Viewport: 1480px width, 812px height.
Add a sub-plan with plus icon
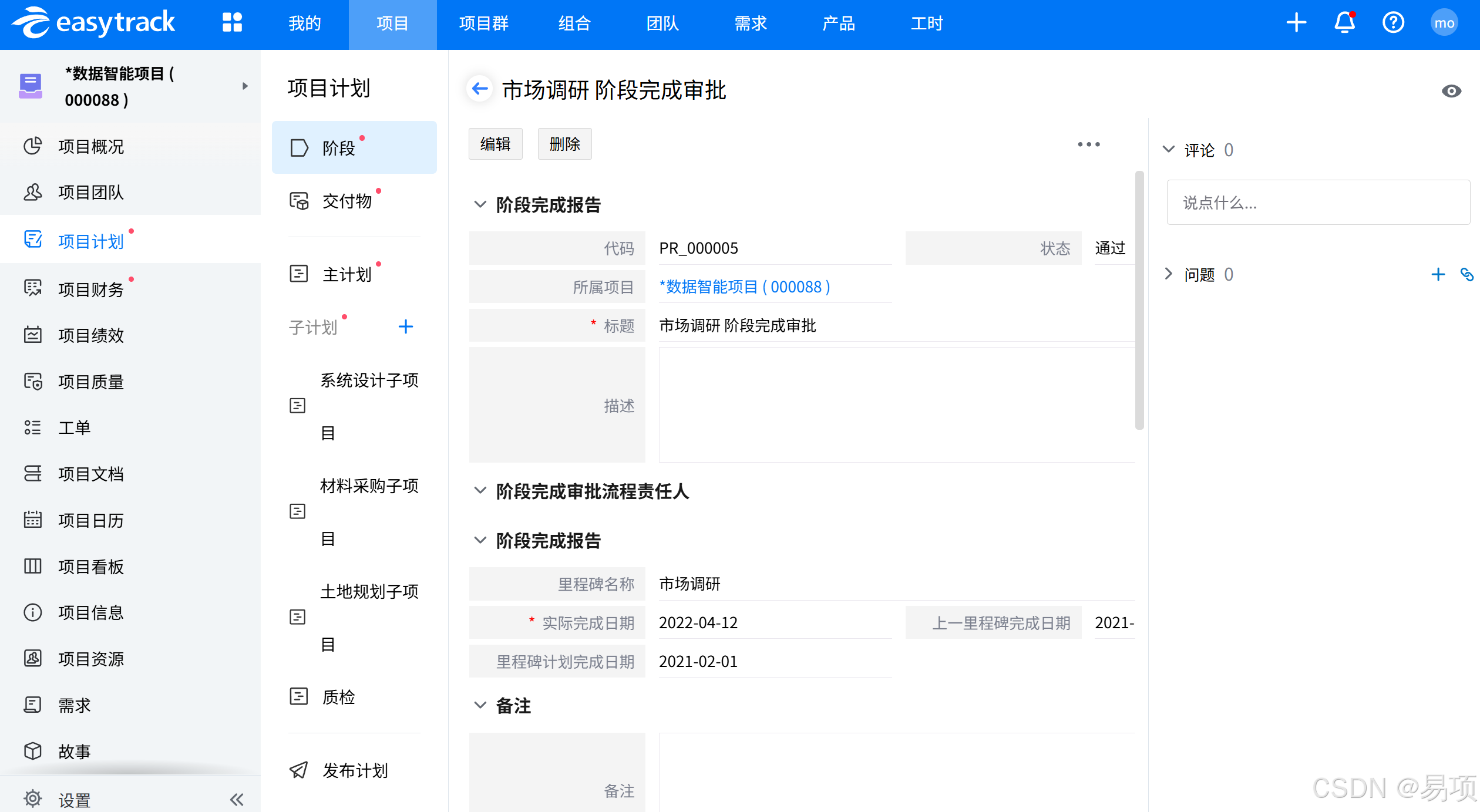pos(405,327)
